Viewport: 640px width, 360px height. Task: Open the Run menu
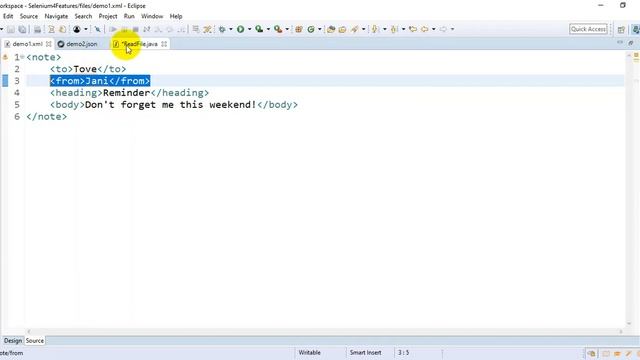tap(129, 16)
